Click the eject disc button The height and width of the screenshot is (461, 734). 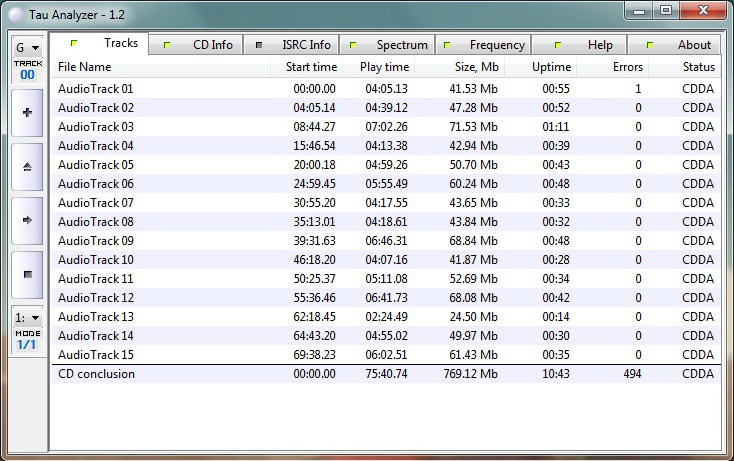(28, 167)
